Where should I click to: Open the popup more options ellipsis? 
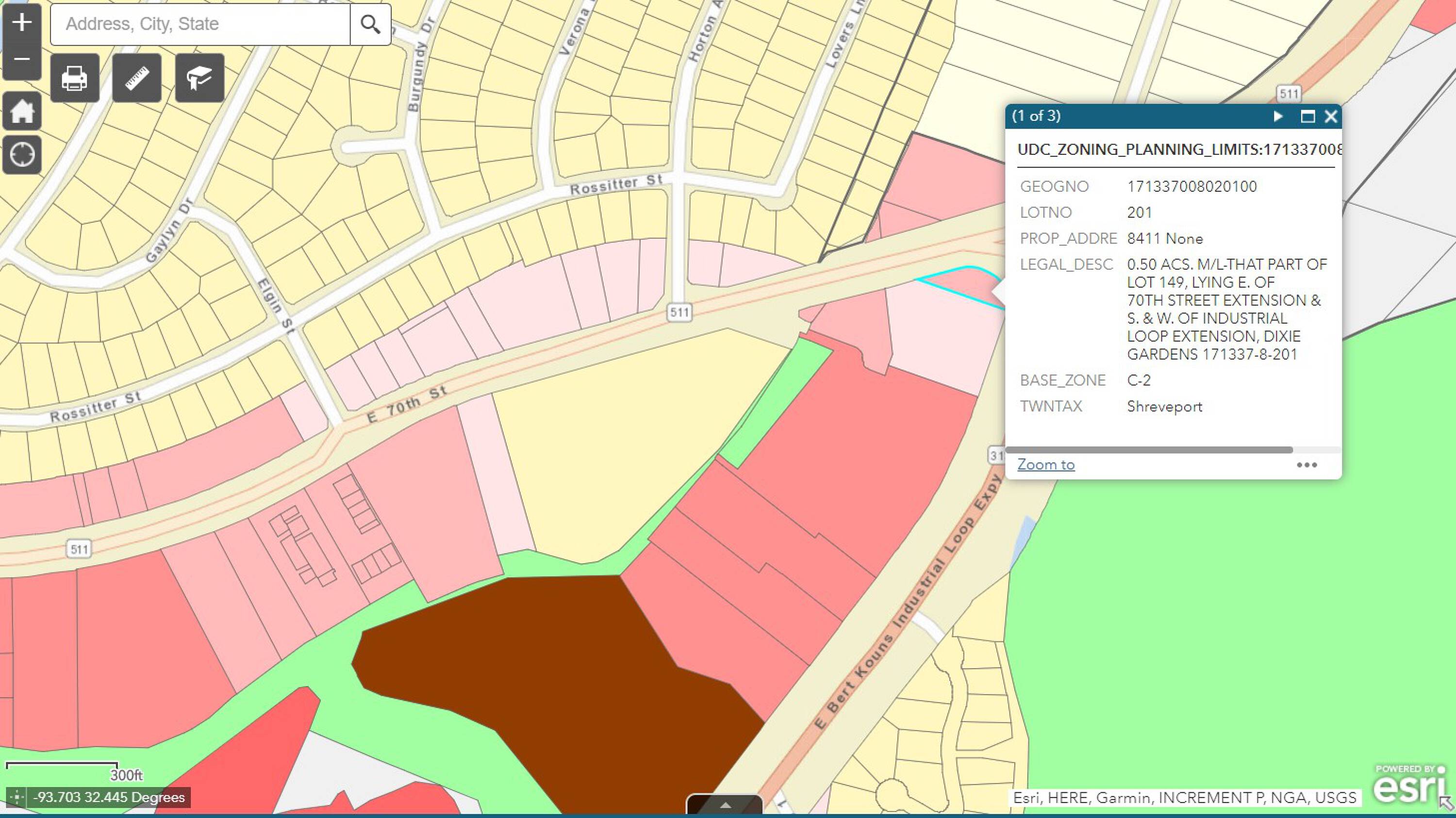(1306, 465)
